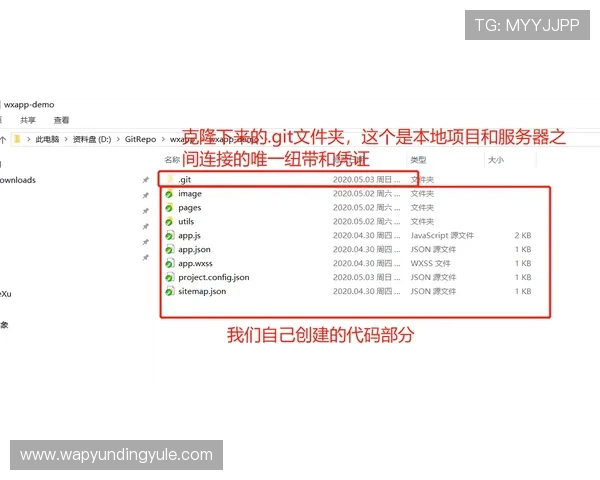Navigate to GitRepo in breadcrumb
600x480 pixels.
140,139
